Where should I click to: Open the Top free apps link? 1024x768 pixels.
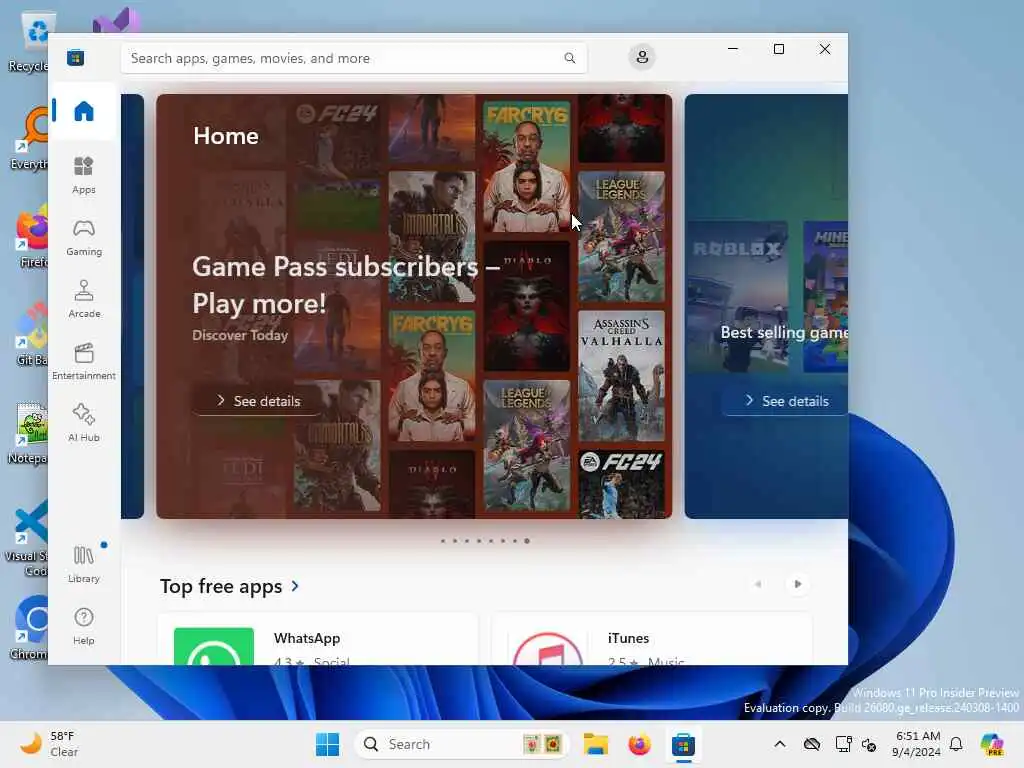tap(221, 586)
